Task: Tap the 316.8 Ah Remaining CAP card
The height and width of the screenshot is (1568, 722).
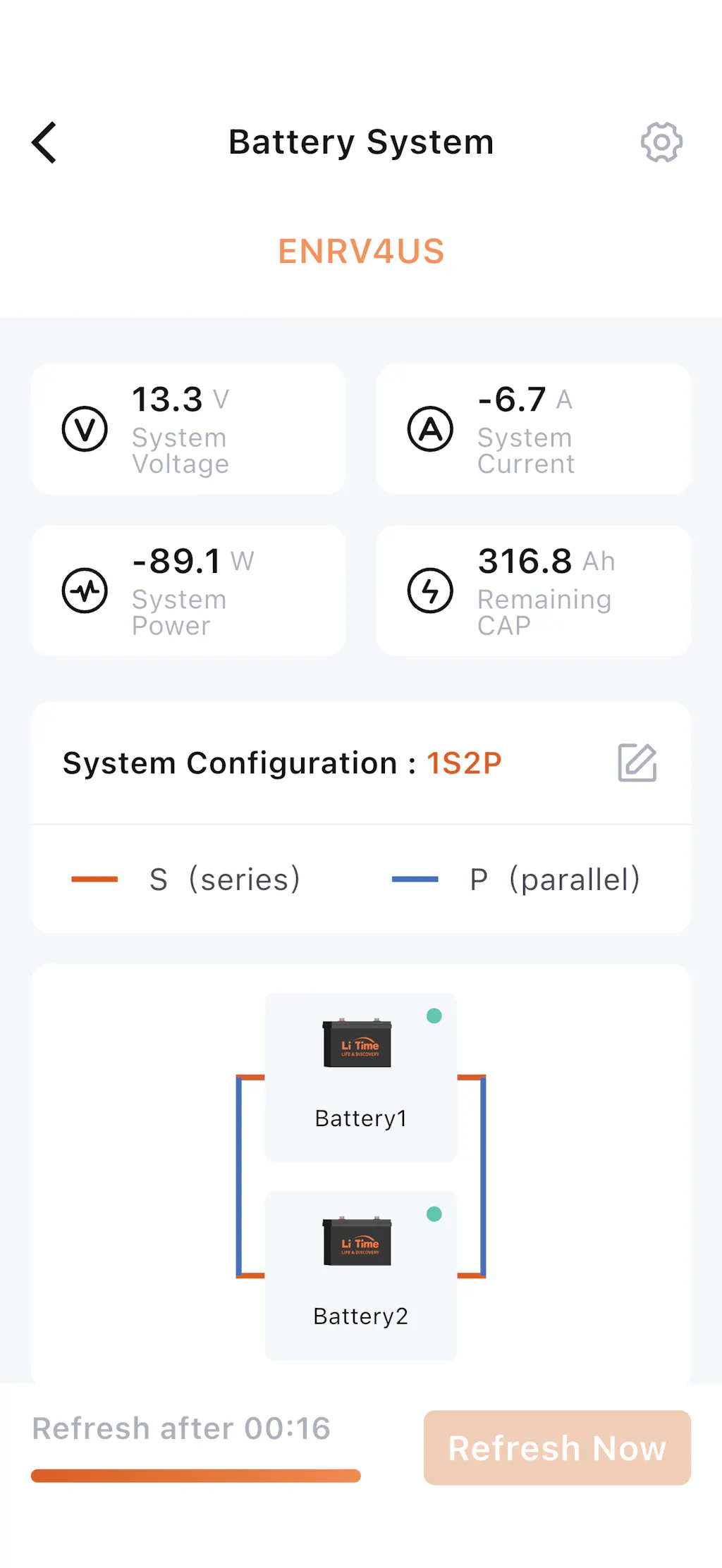Action: tap(534, 591)
